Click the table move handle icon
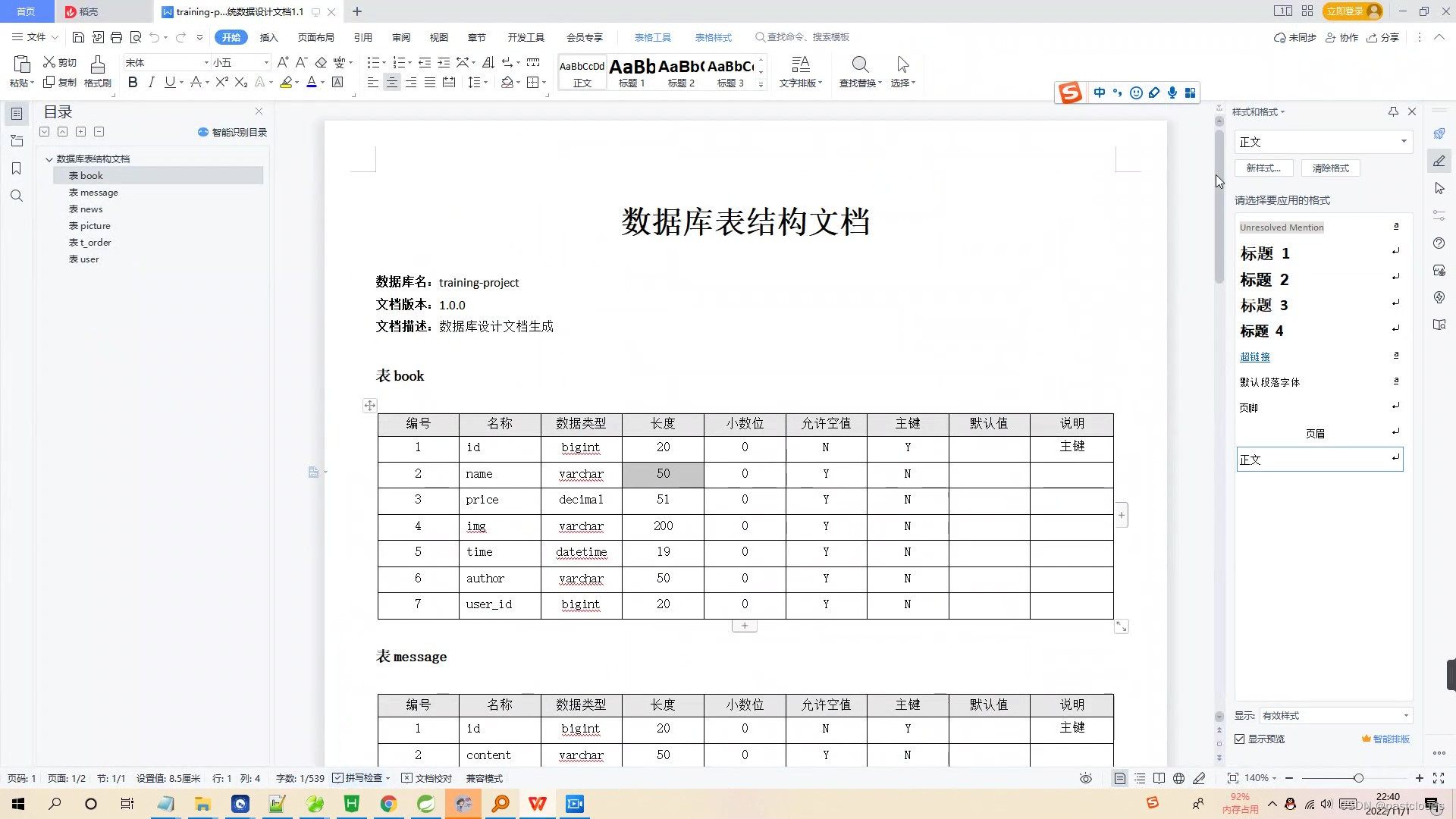The image size is (1456, 819). point(369,405)
